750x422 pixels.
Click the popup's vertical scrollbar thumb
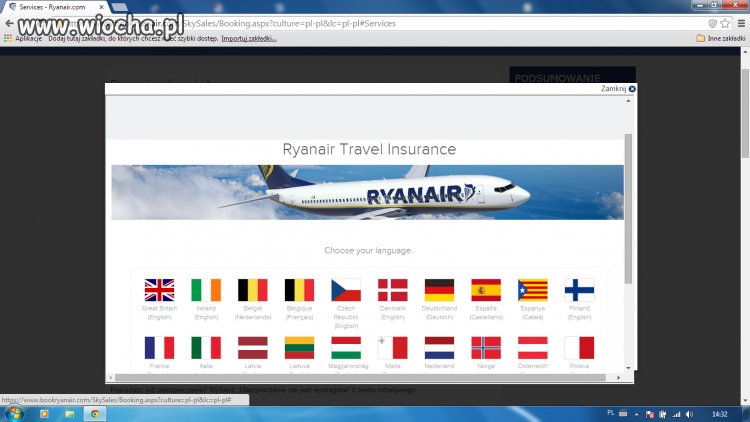[628, 209]
